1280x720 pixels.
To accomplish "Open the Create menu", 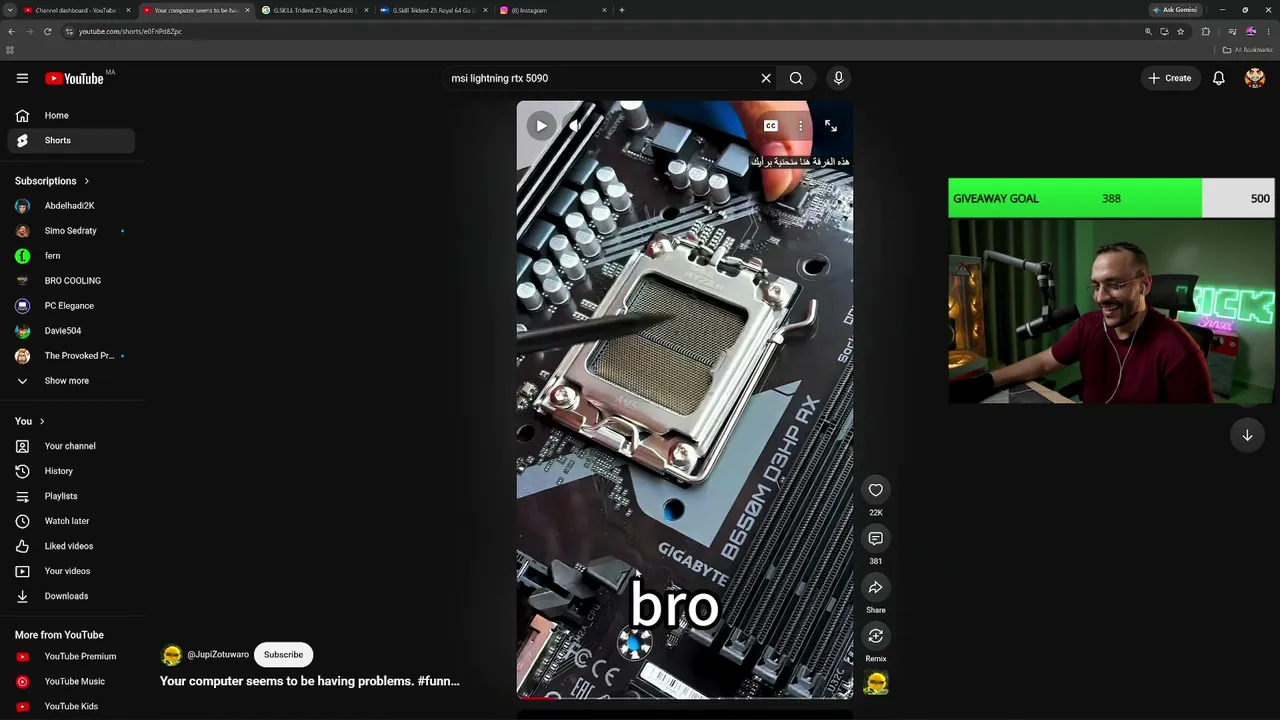I will (x=1170, y=78).
